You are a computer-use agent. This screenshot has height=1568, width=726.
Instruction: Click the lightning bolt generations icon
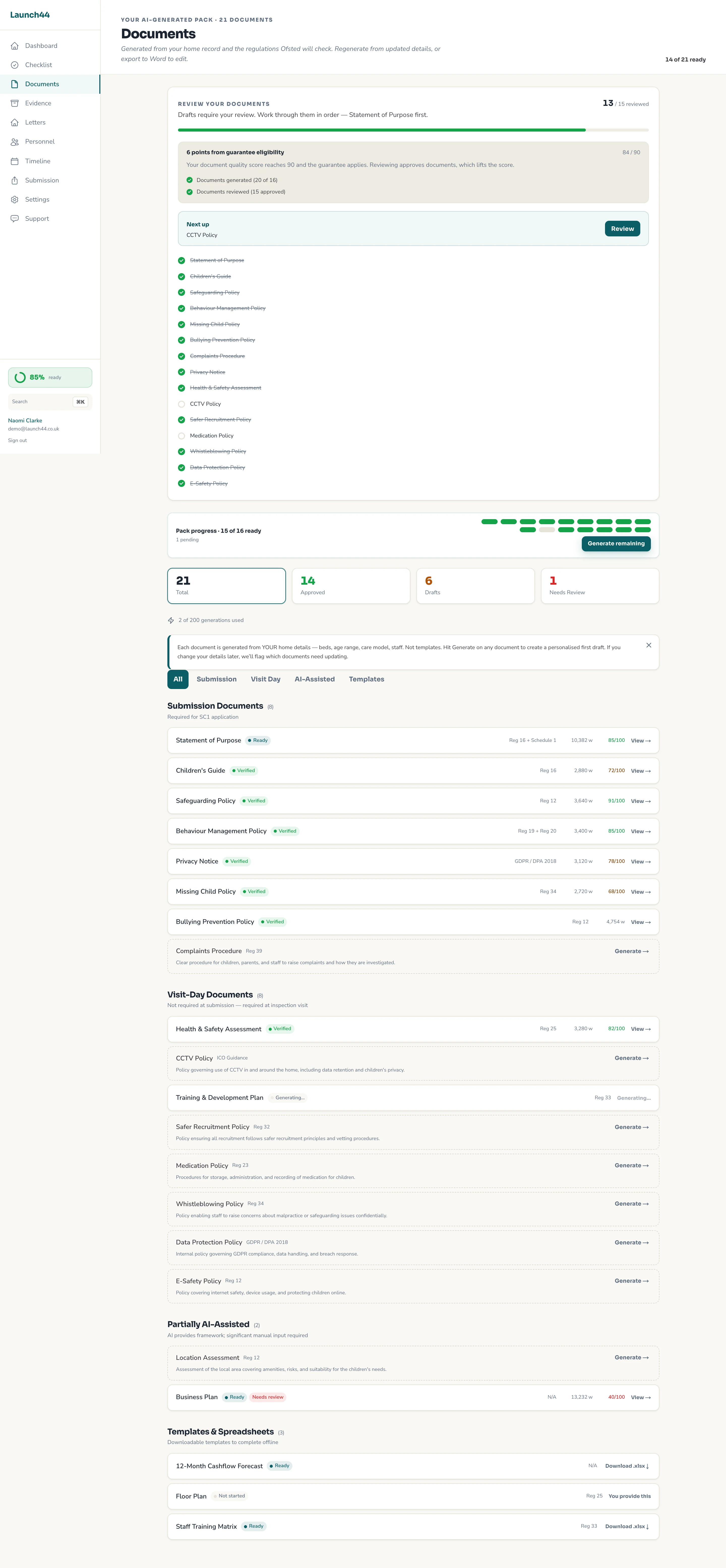point(171,620)
